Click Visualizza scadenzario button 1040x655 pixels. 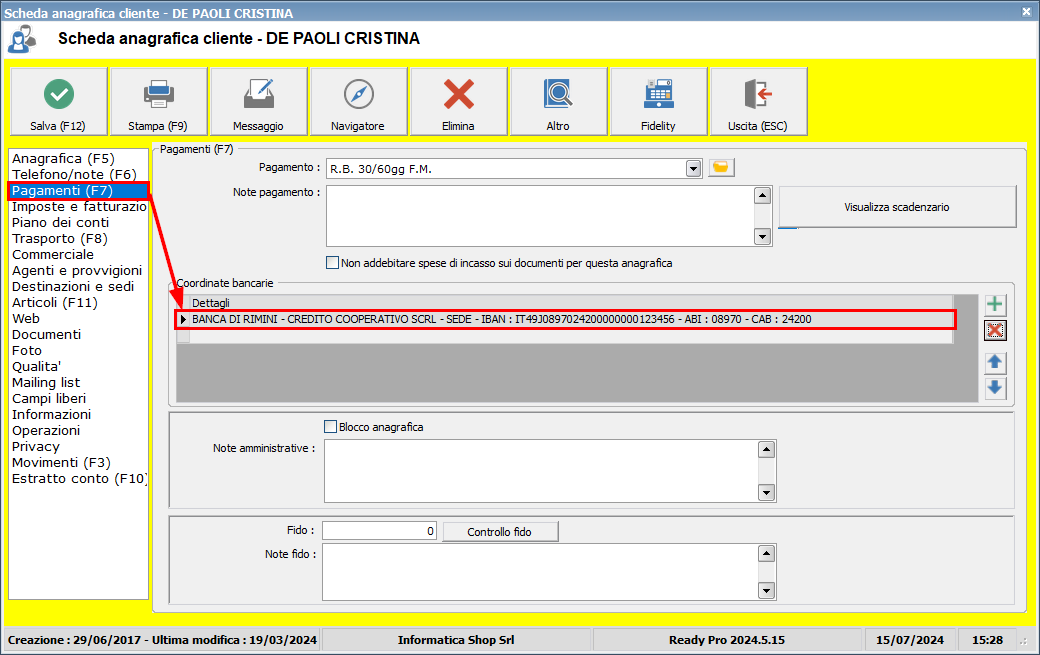[897, 207]
